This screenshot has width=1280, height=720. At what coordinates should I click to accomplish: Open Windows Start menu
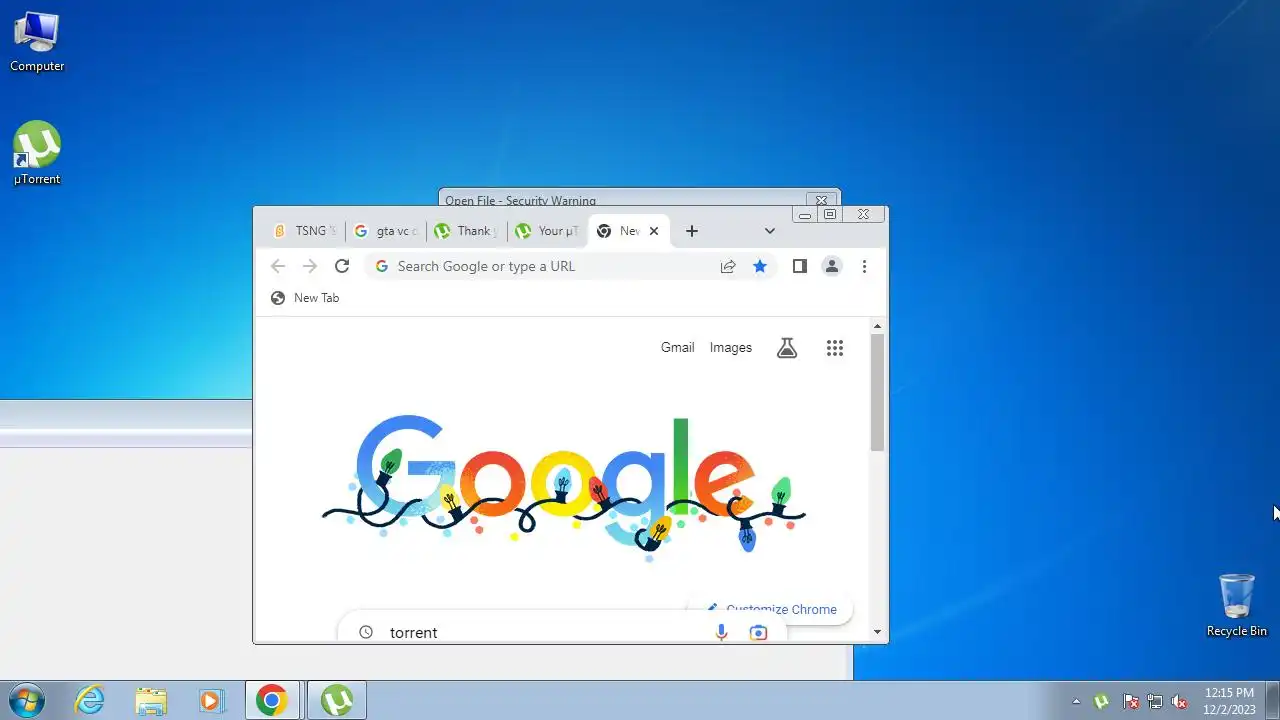pyautogui.click(x=25, y=700)
